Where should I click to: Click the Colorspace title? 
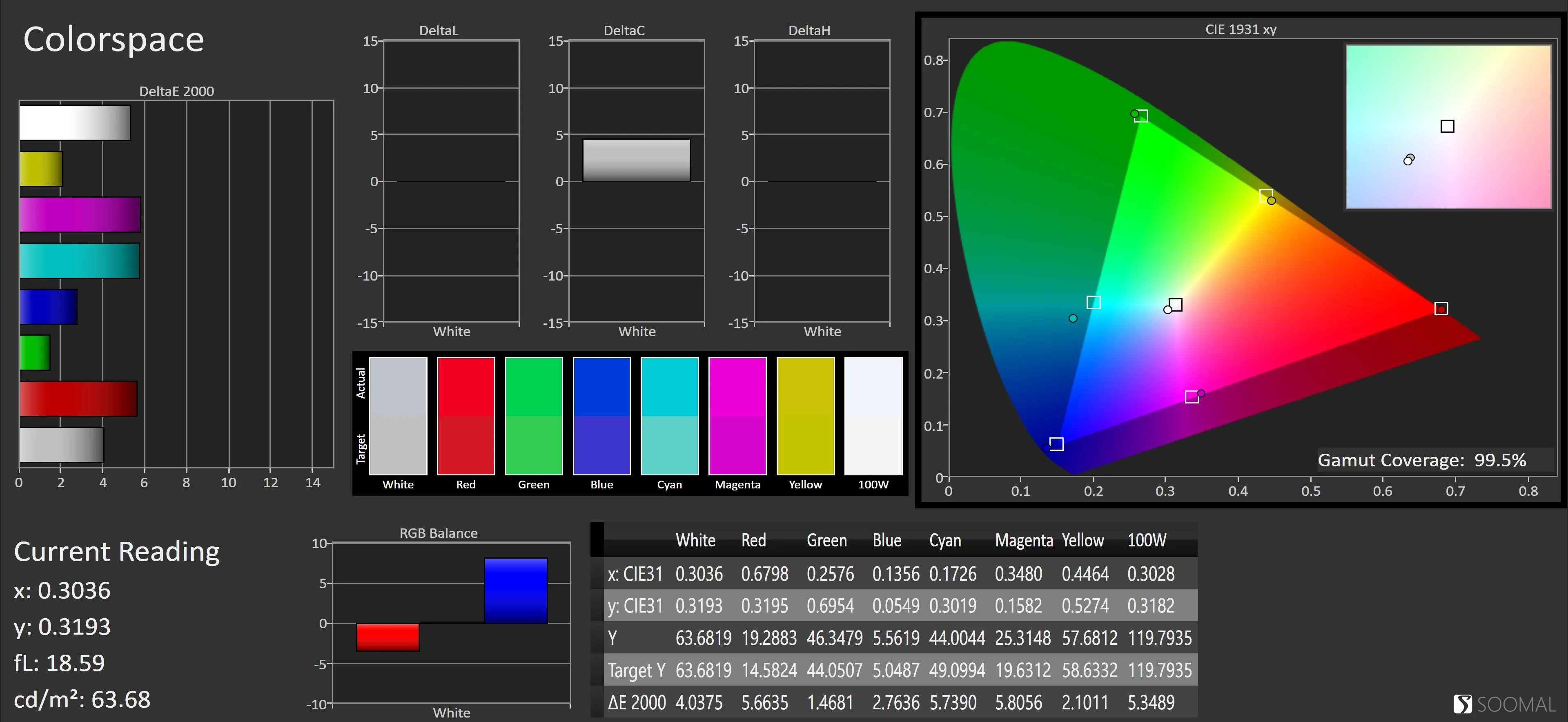point(113,40)
